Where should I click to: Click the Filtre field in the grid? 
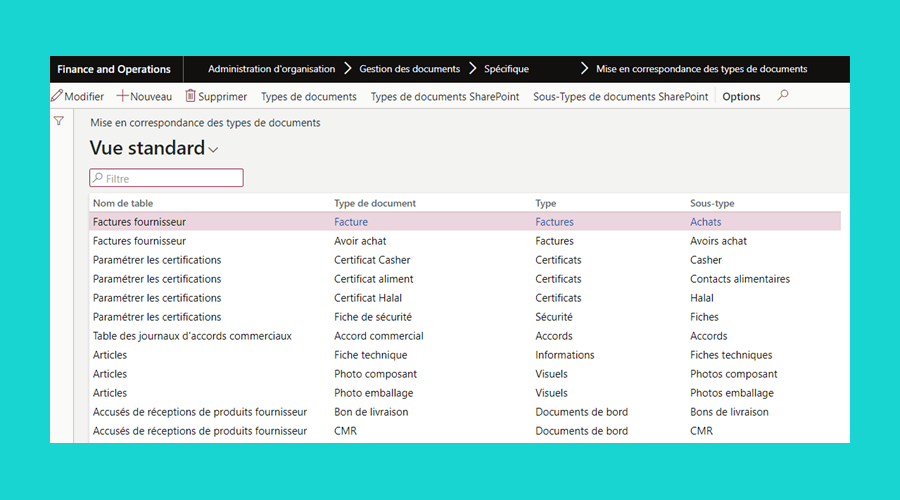pos(166,178)
